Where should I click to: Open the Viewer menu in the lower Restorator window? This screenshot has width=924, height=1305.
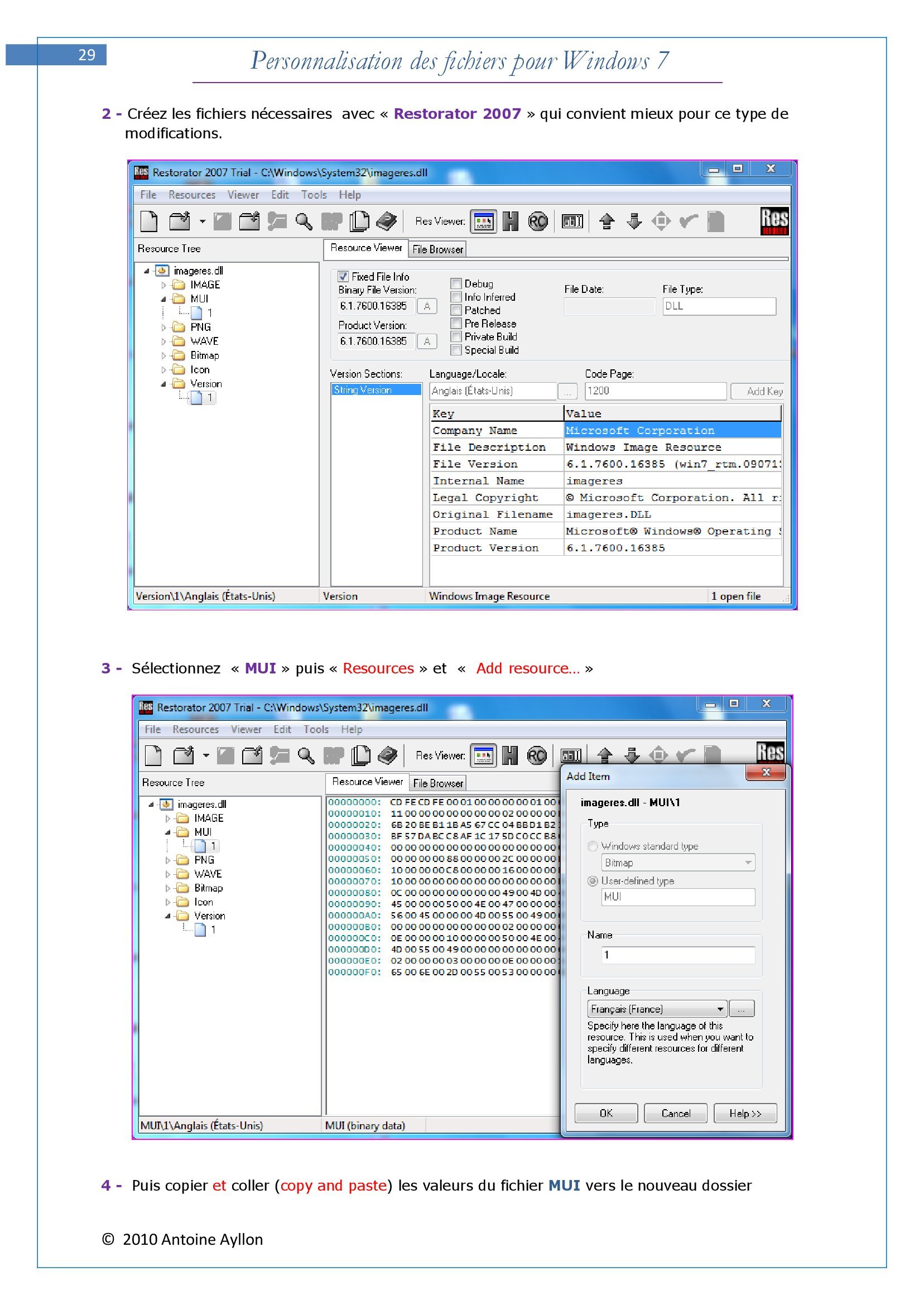[x=246, y=729]
